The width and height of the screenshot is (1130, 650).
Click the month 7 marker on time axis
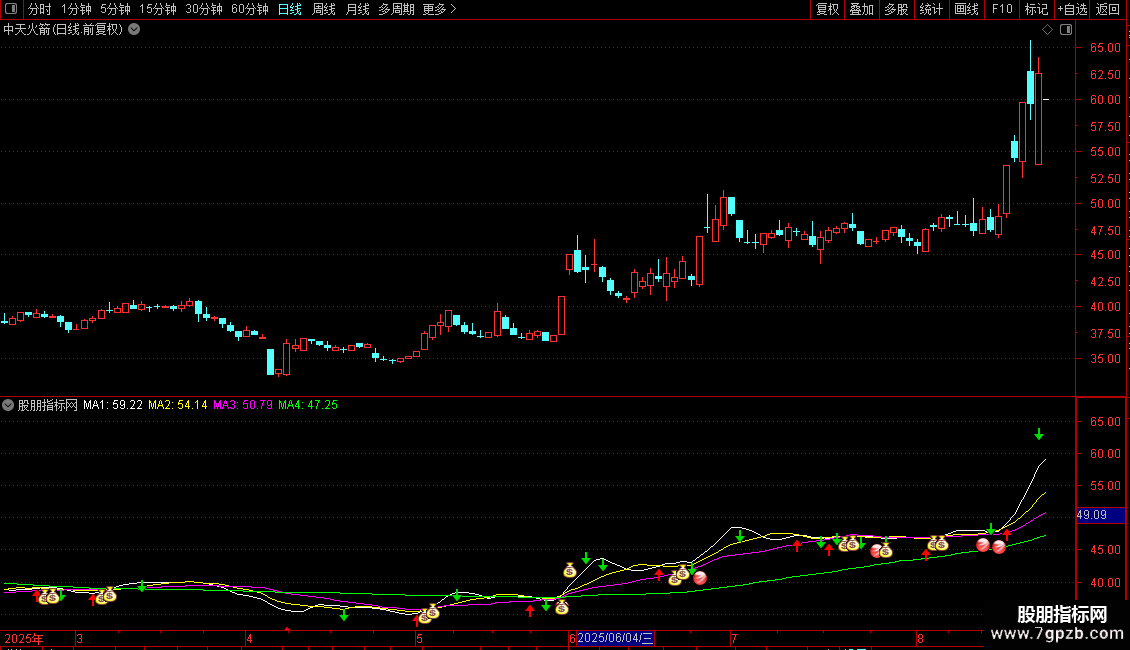tap(734, 638)
